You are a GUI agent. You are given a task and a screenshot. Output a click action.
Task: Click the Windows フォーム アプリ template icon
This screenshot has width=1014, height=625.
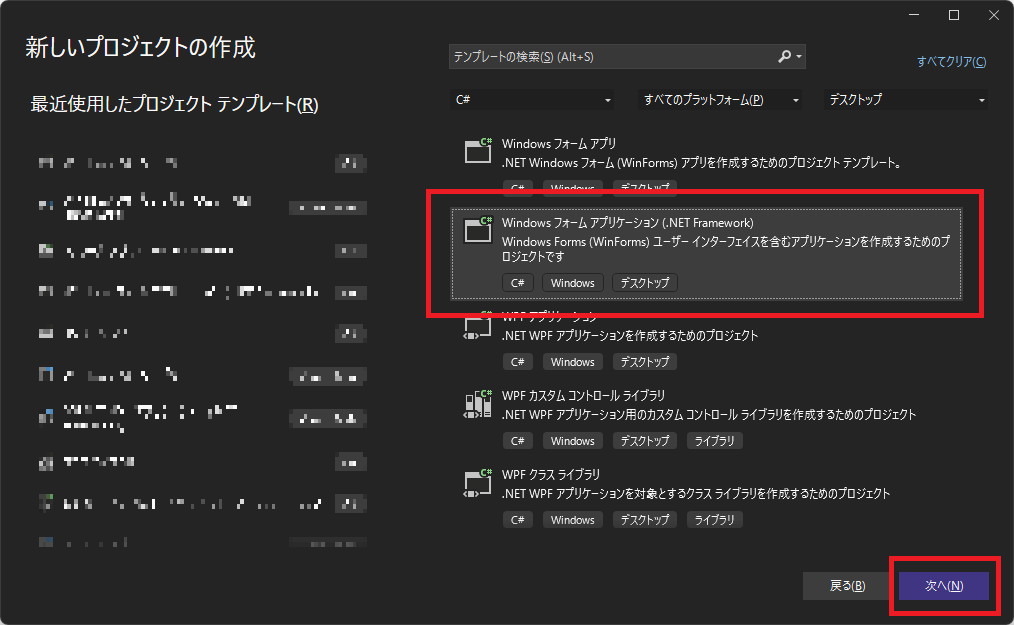click(x=478, y=150)
